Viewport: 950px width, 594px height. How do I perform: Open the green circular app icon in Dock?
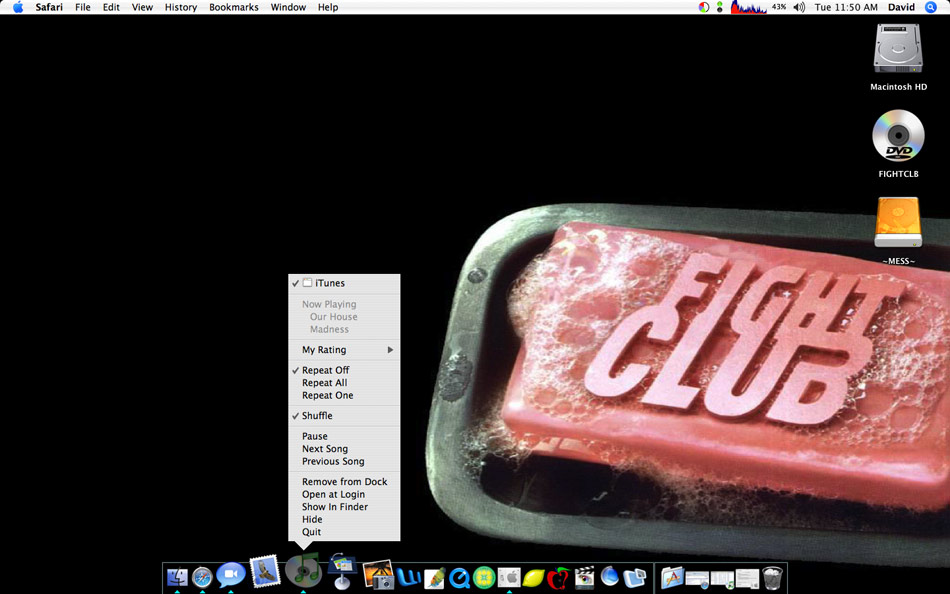pyautogui.click(x=484, y=577)
